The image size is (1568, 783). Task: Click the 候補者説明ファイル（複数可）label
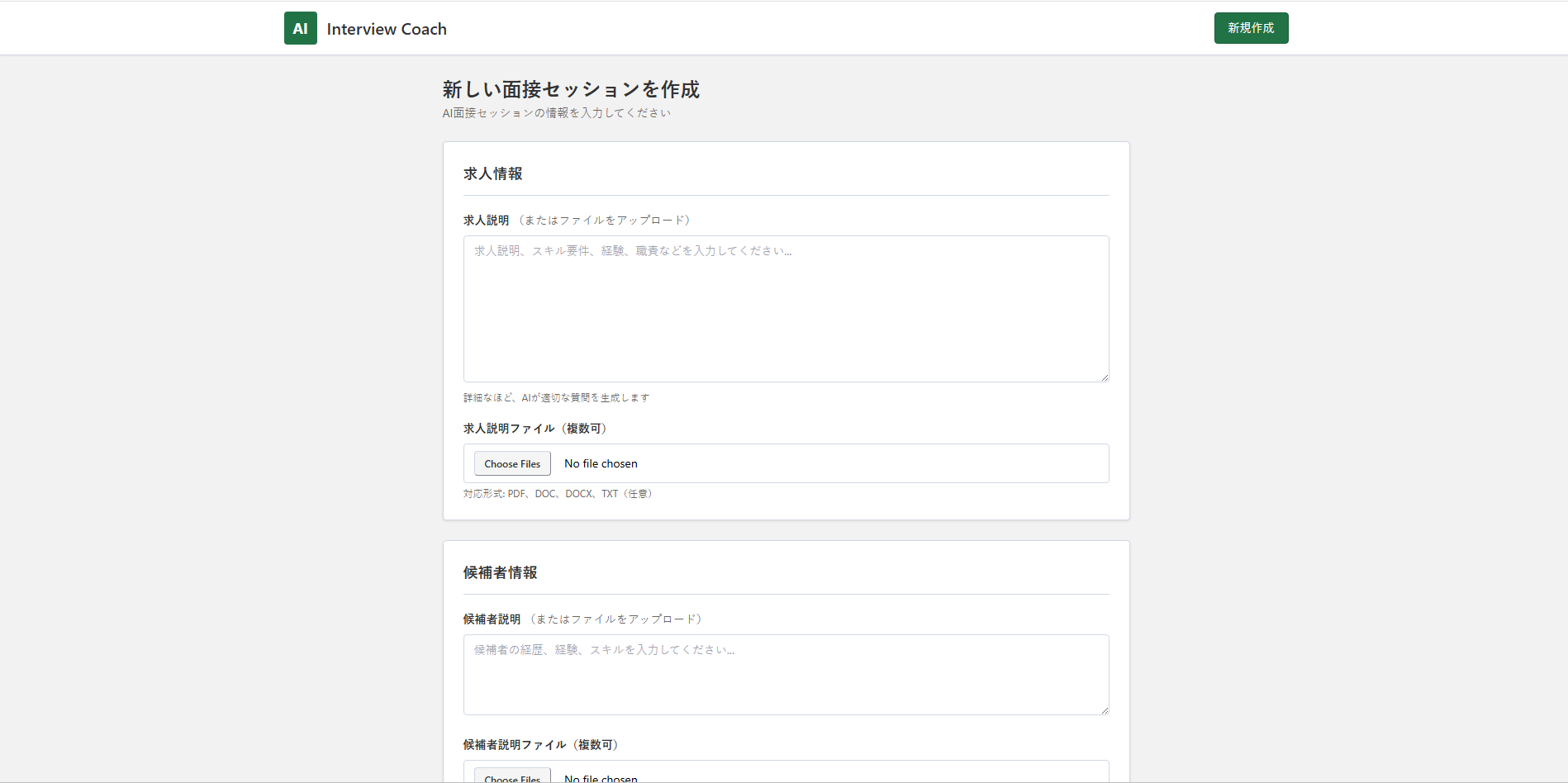(x=540, y=744)
